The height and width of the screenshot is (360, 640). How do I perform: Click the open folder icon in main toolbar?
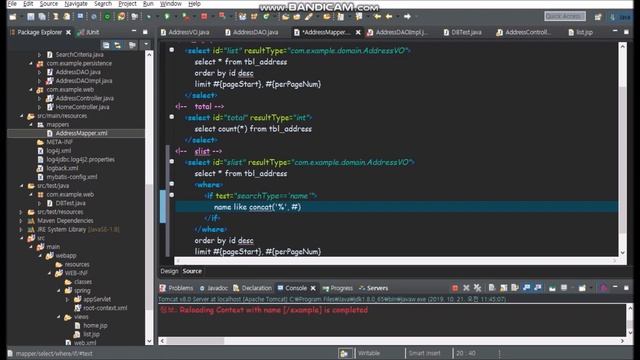coord(285,17)
